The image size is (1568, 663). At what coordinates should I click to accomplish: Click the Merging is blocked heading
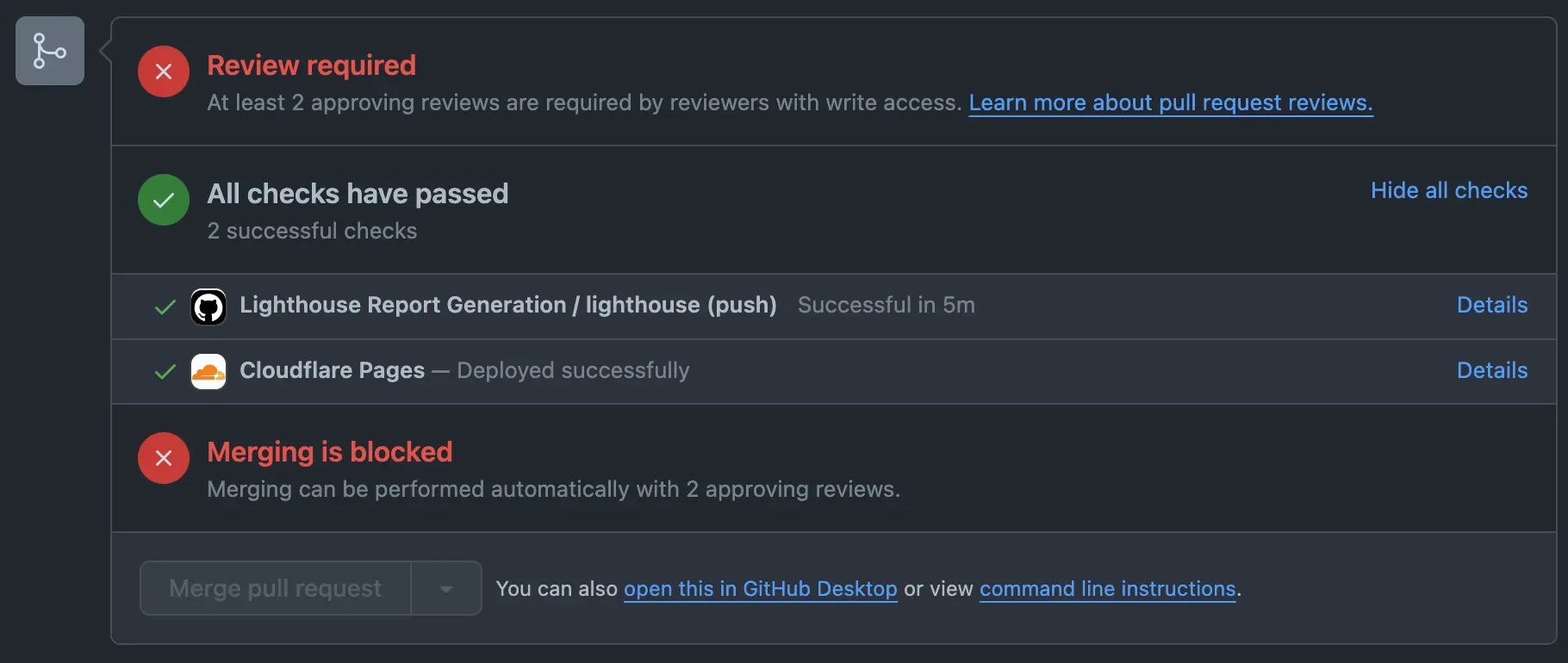(329, 452)
